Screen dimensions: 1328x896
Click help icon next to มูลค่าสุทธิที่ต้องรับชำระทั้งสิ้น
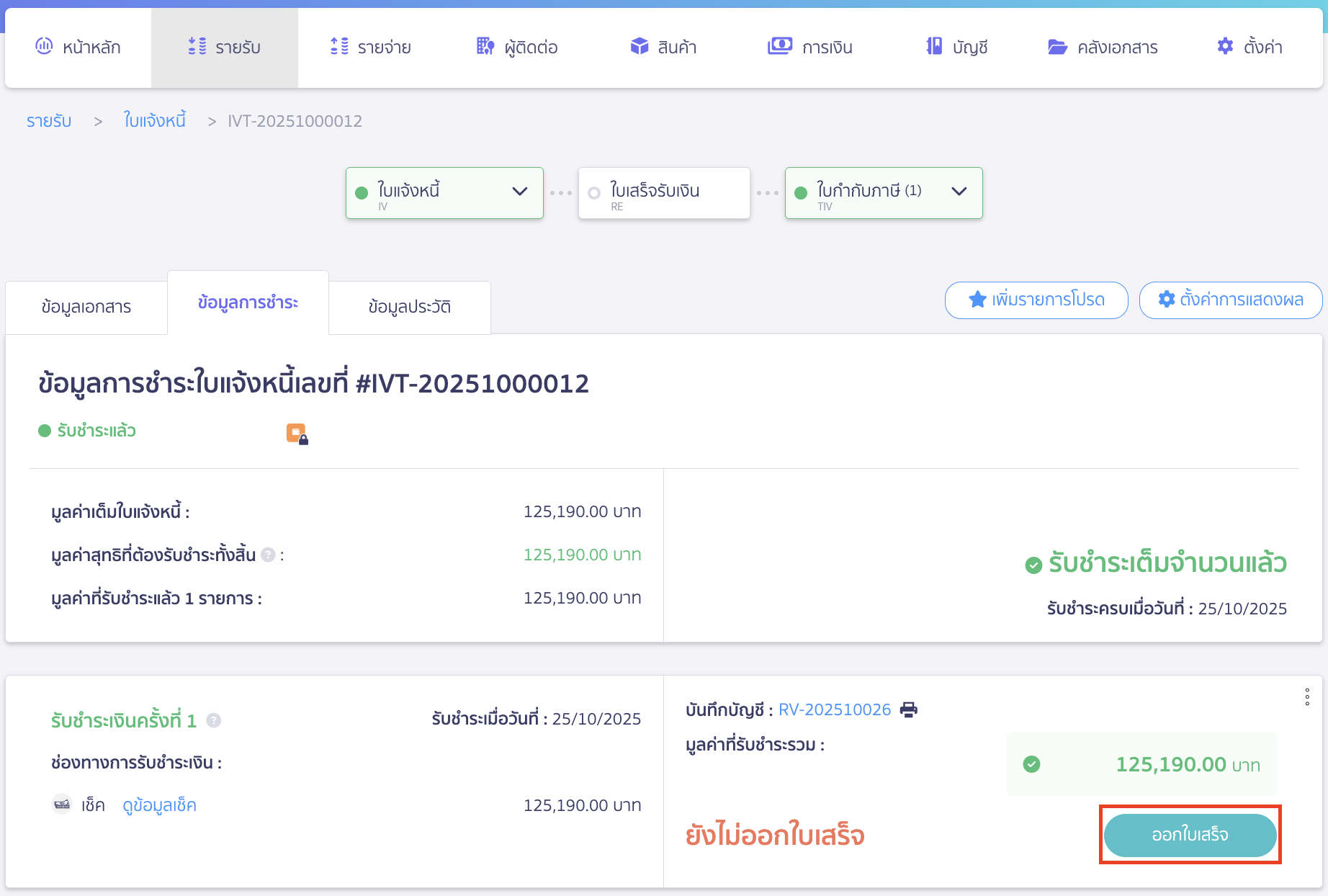pyautogui.click(x=268, y=555)
